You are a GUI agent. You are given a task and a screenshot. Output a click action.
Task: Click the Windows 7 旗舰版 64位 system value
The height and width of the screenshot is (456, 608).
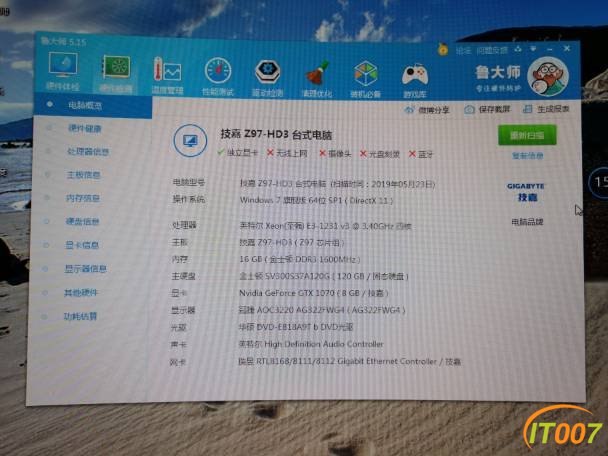coord(316,200)
